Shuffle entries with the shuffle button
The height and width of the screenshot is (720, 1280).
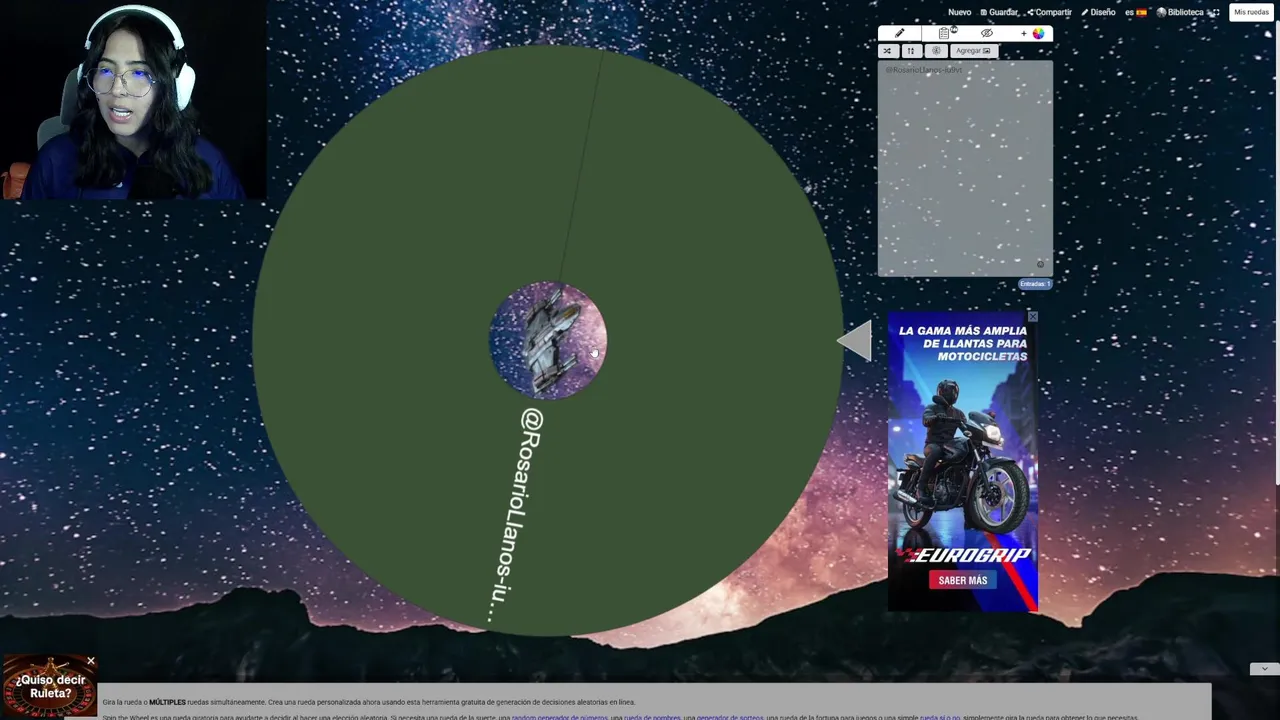tap(887, 51)
